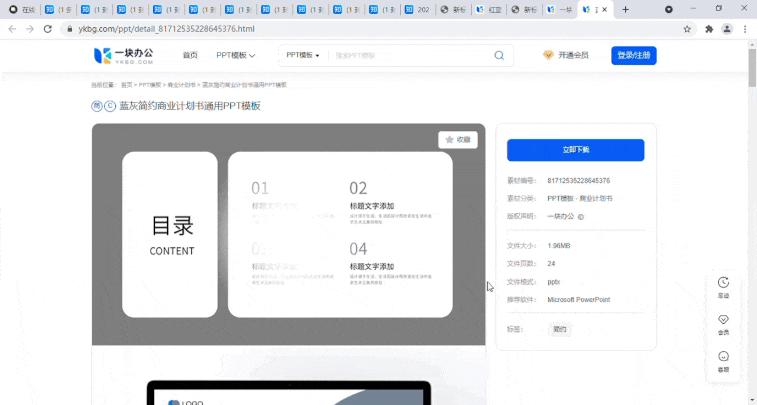Open the Chrome three-dot menu
This screenshot has height=405, width=757.
tap(745, 29)
